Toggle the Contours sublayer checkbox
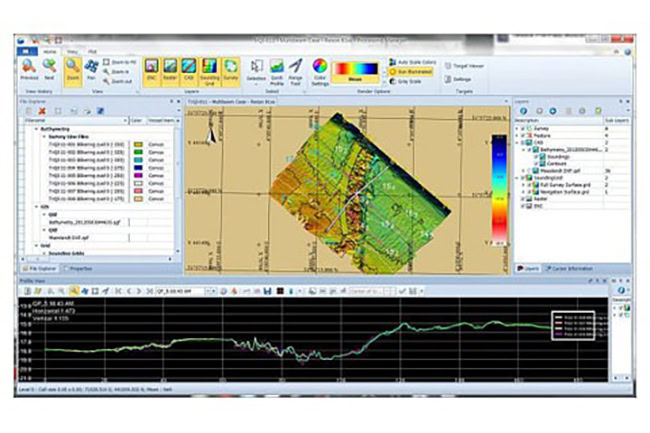This screenshot has height=433, width=650. pos(536,164)
